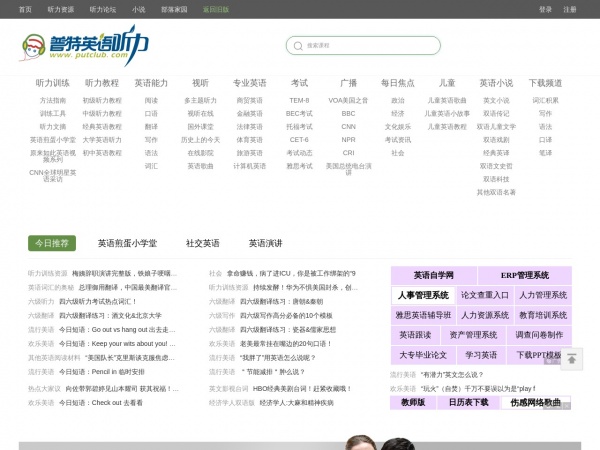Switch to the 社交英语 tab

coord(202,243)
